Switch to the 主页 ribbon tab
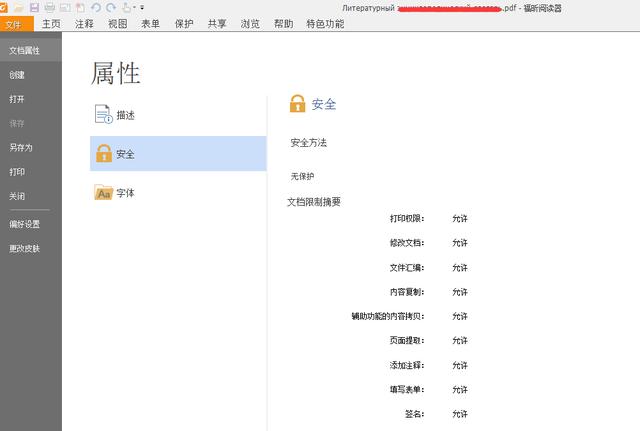 (51, 24)
